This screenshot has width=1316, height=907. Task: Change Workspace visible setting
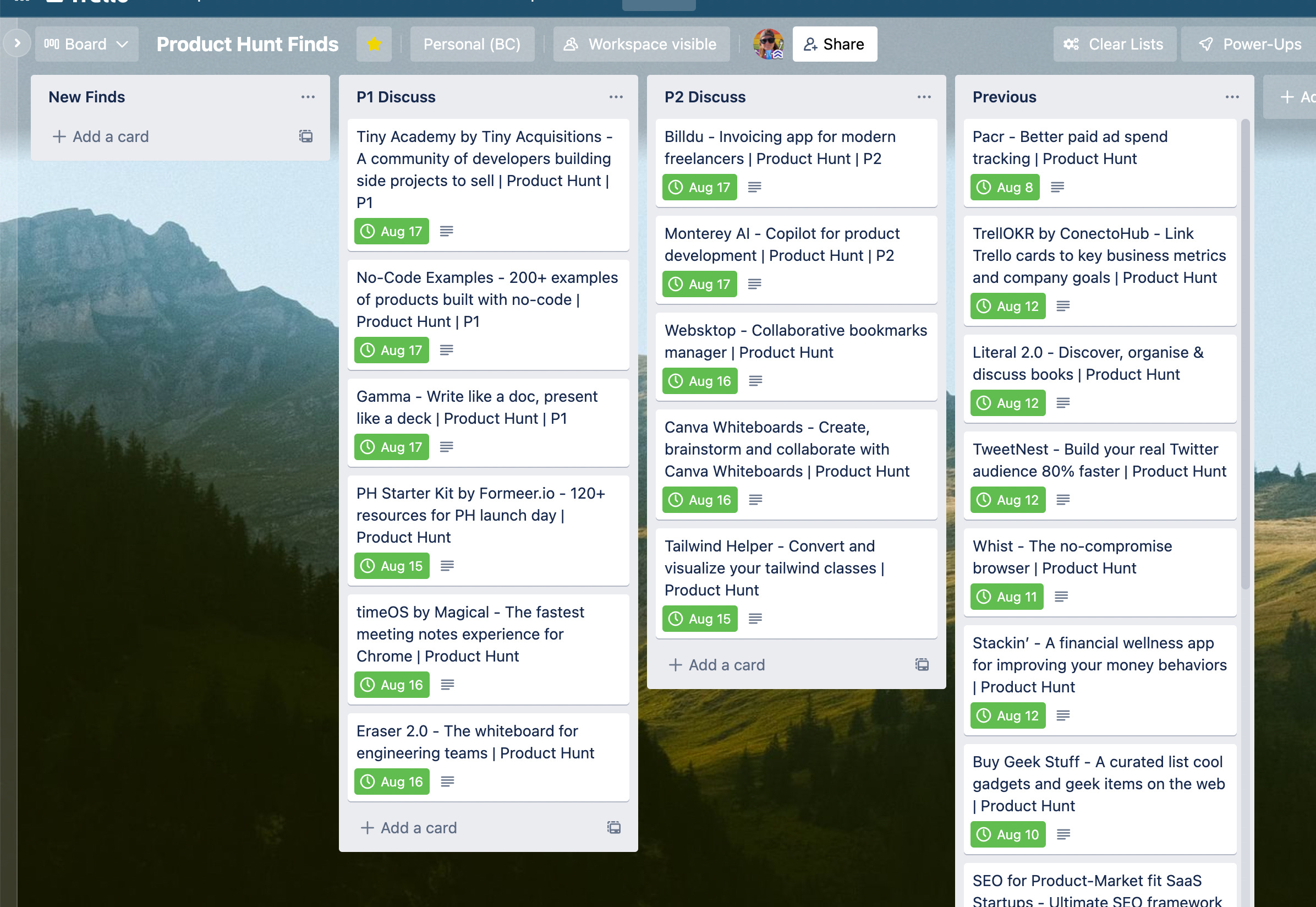click(641, 44)
